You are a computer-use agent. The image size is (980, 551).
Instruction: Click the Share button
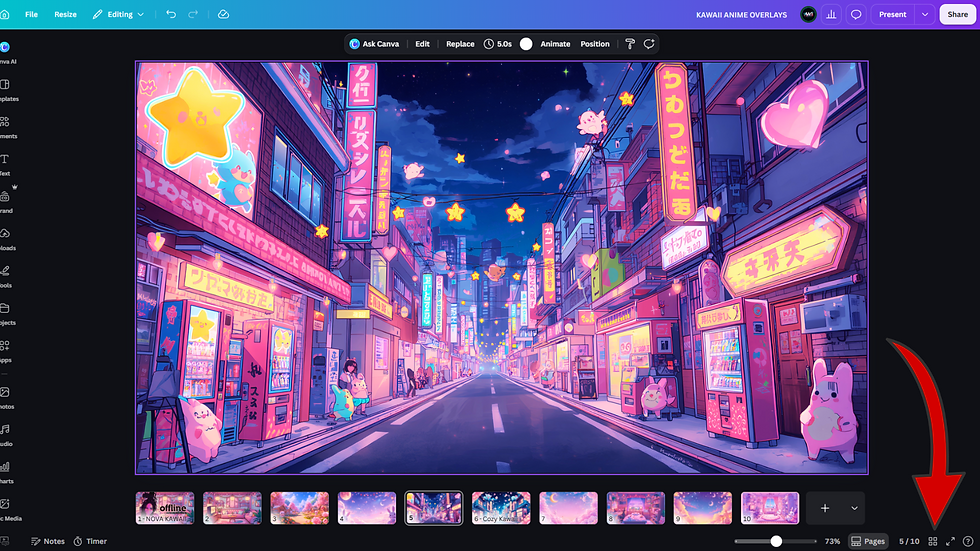pos(957,14)
